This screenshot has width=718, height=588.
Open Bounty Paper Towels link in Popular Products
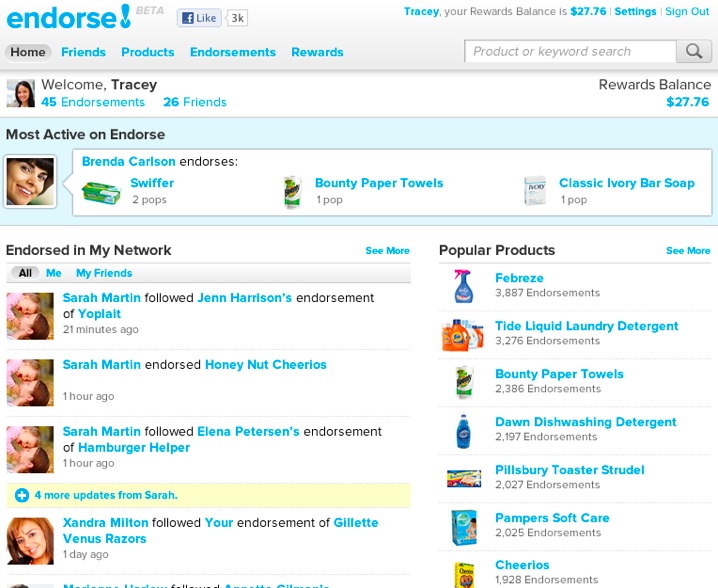tap(559, 374)
